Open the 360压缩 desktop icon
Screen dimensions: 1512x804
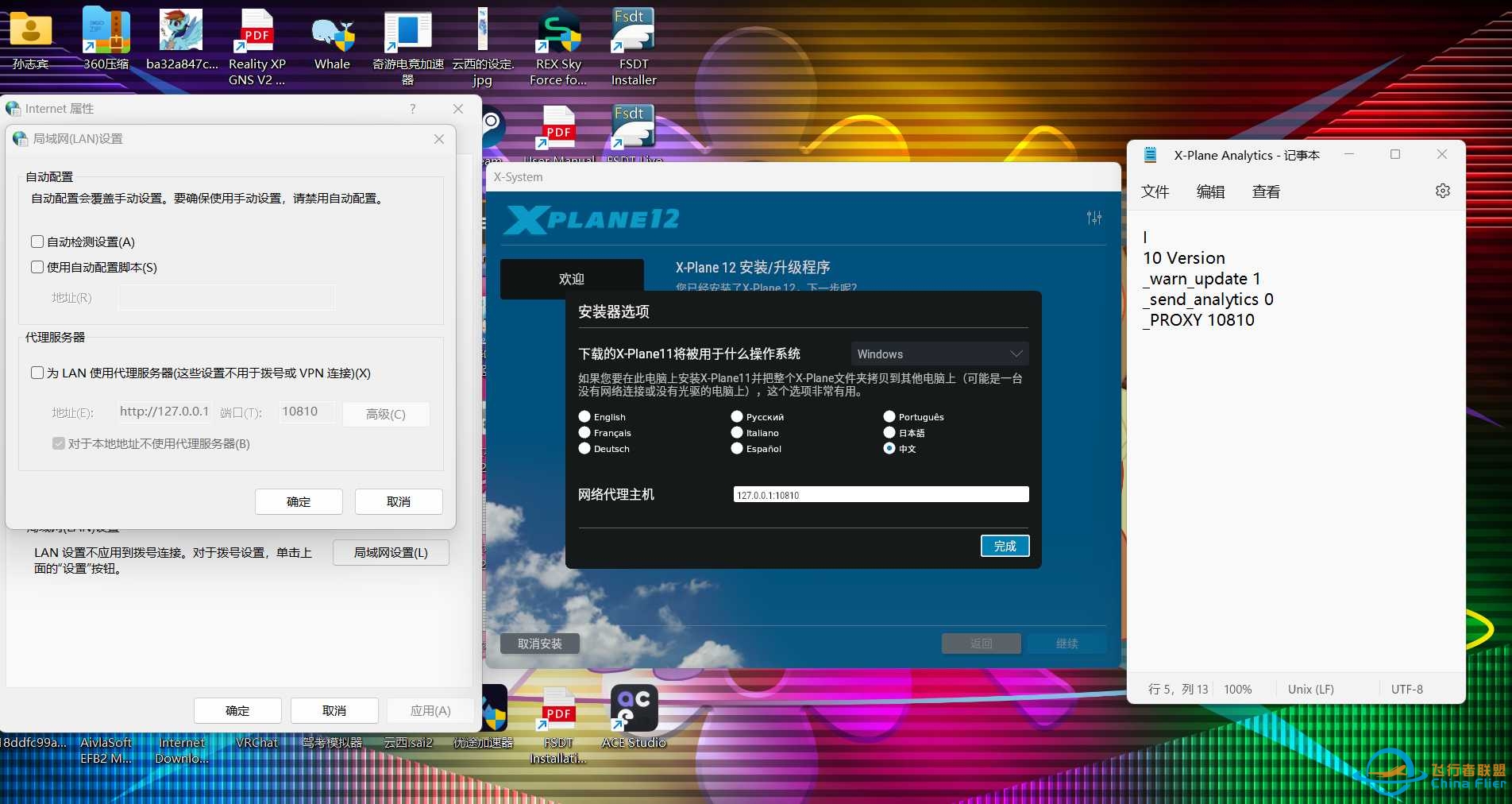coord(106,38)
